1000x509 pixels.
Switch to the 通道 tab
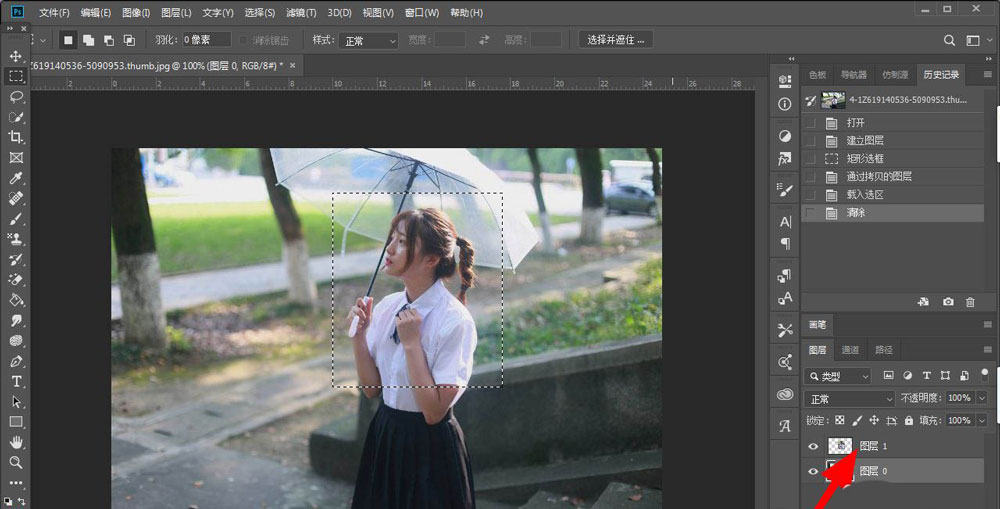click(849, 350)
